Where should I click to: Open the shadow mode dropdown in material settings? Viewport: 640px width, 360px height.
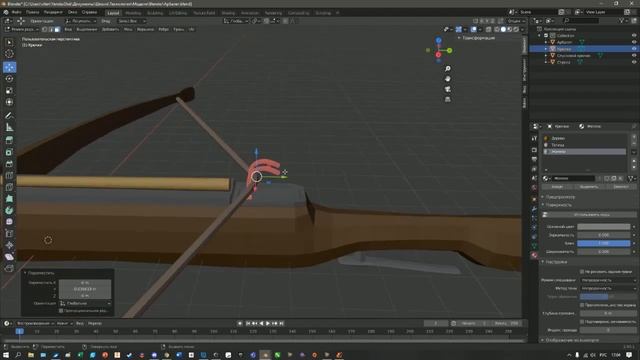point(608,288)
